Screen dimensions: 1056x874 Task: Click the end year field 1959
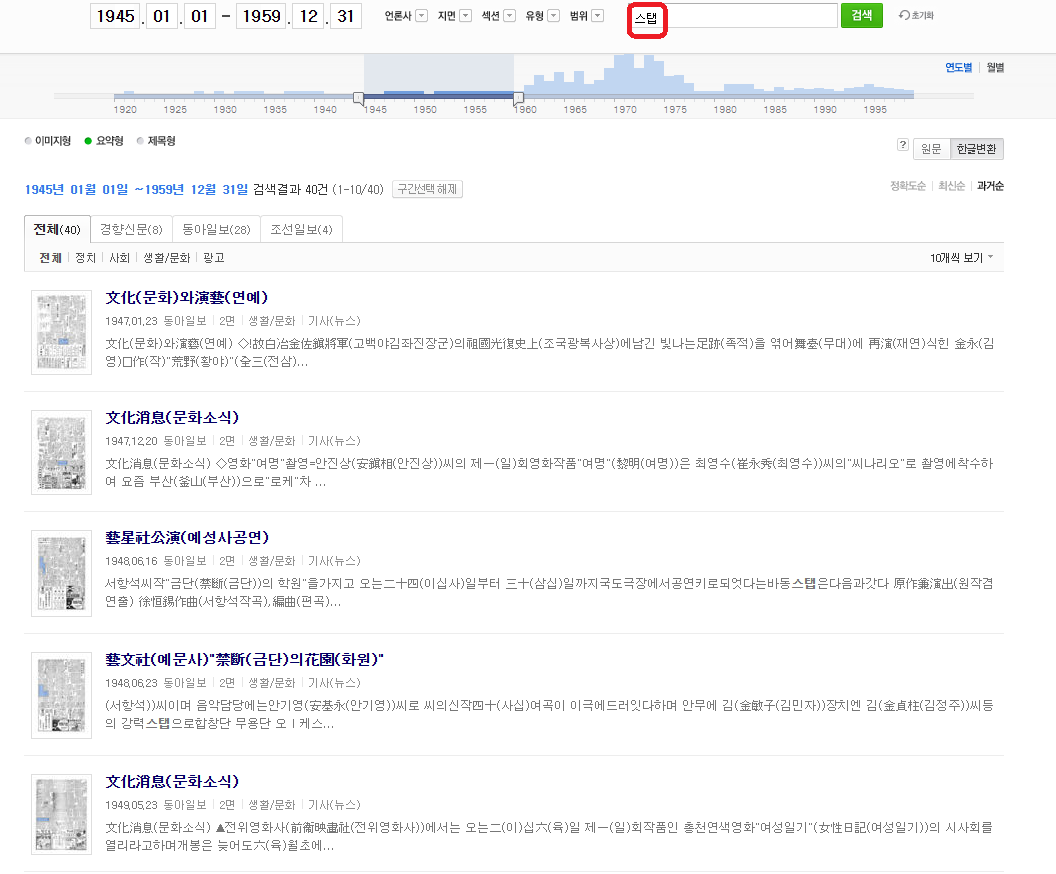pos(261,16)
